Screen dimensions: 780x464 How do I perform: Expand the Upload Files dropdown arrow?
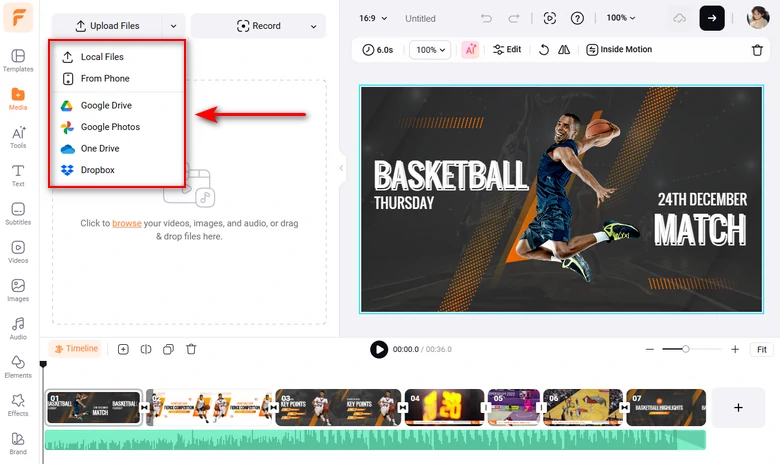pyautogui.click(x=173, y=26)
